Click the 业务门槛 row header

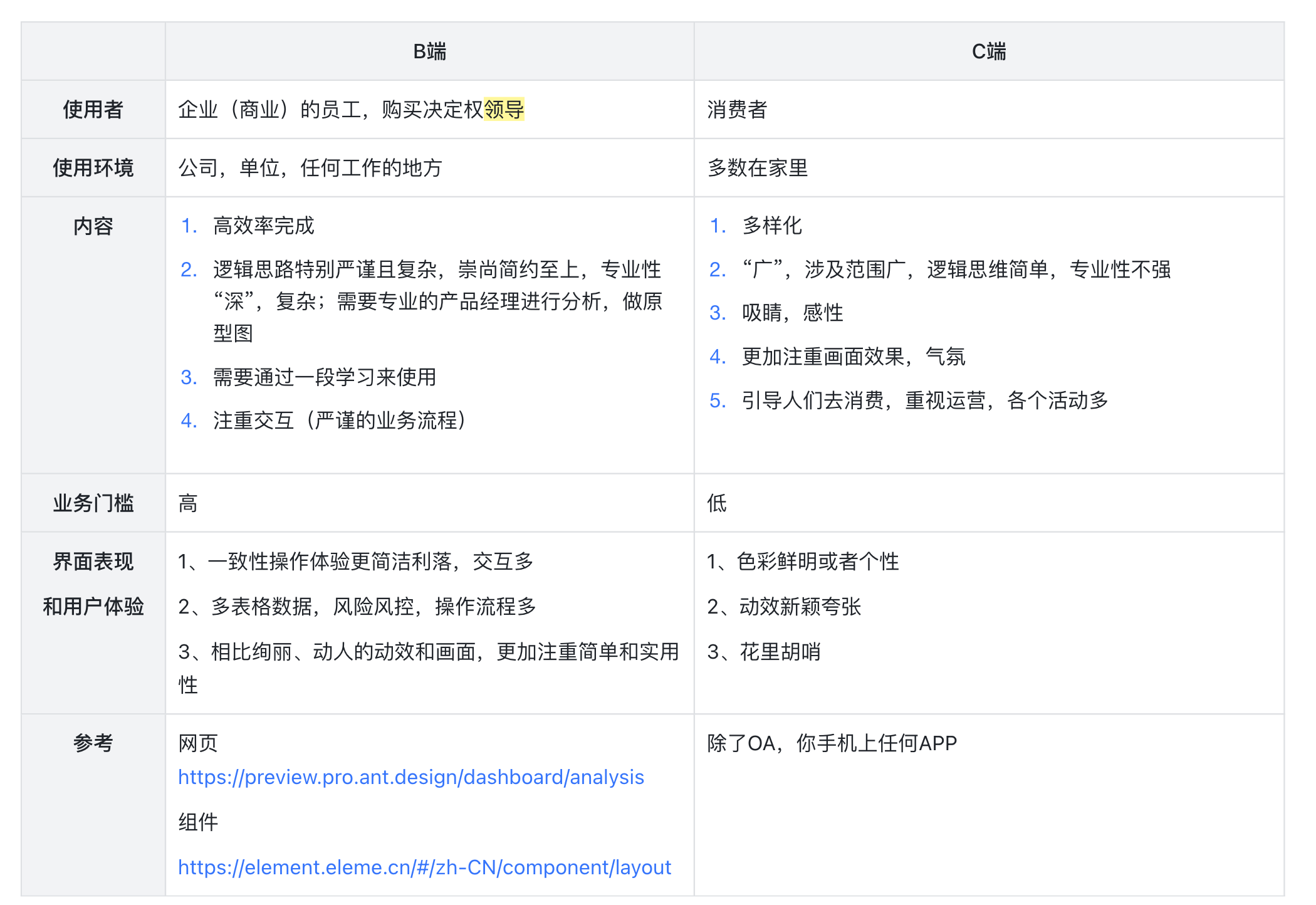click(93, 503)
